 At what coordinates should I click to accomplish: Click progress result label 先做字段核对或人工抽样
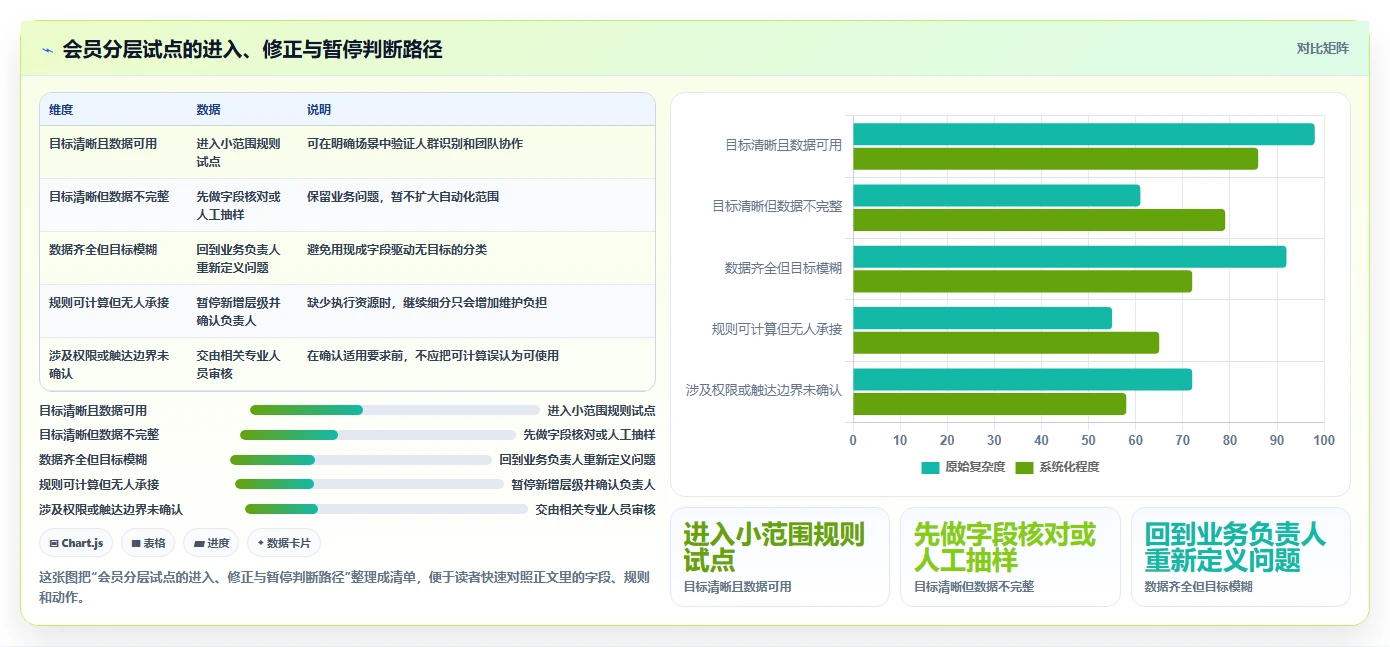[x=589, y=435]
